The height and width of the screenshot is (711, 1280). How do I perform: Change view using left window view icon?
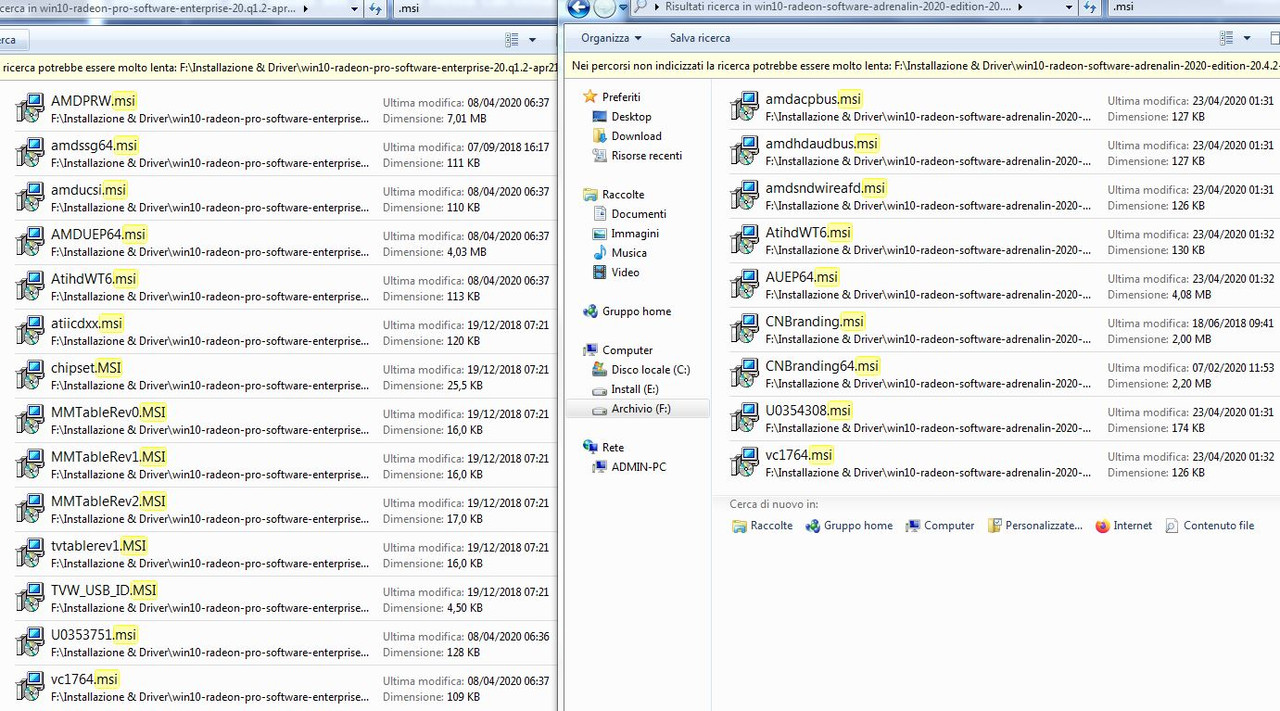[512, 39]
